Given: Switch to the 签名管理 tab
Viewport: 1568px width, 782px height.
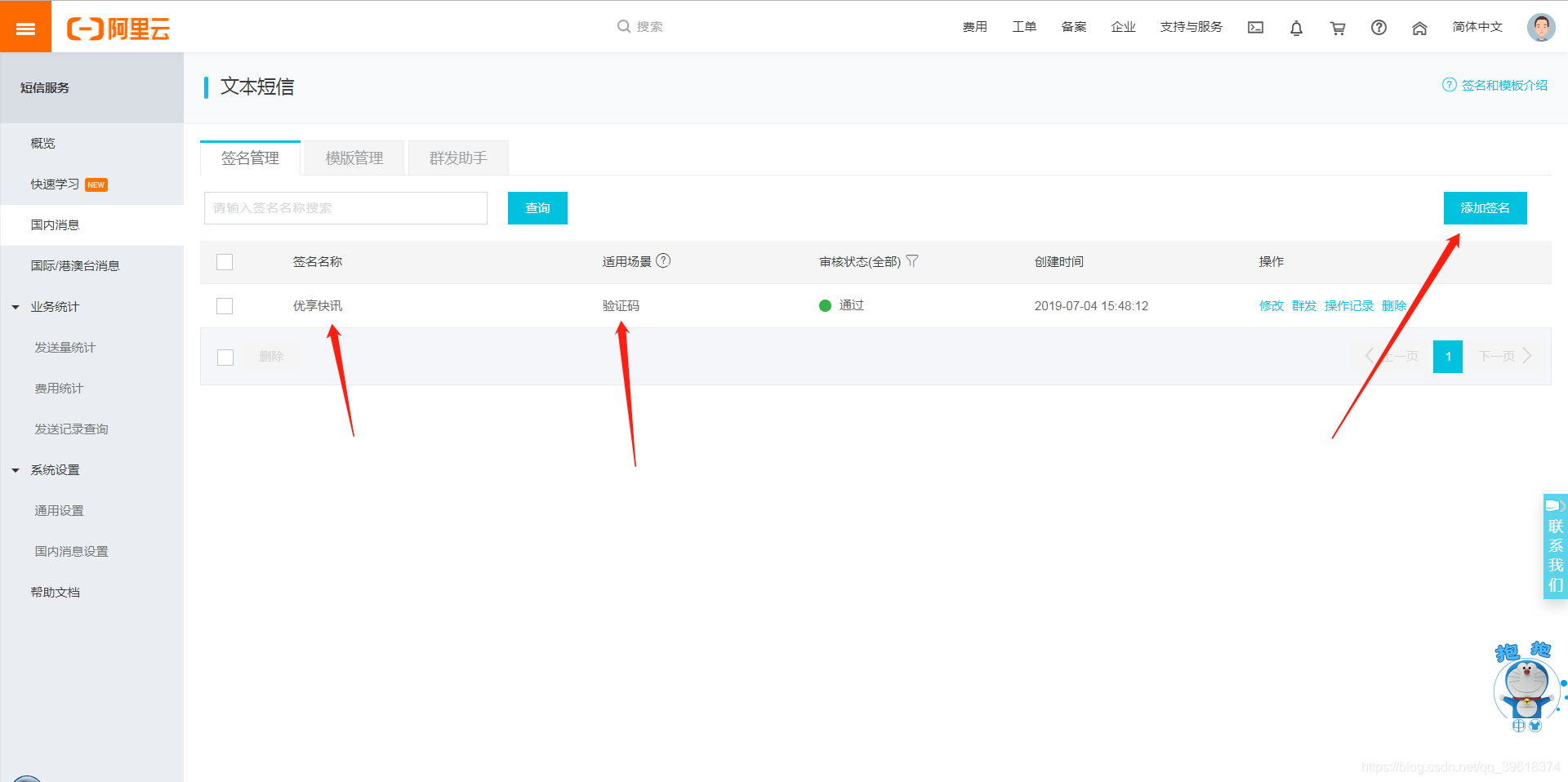Looking at the screenshot, I should pyautogui.click(x=250, y=158).
